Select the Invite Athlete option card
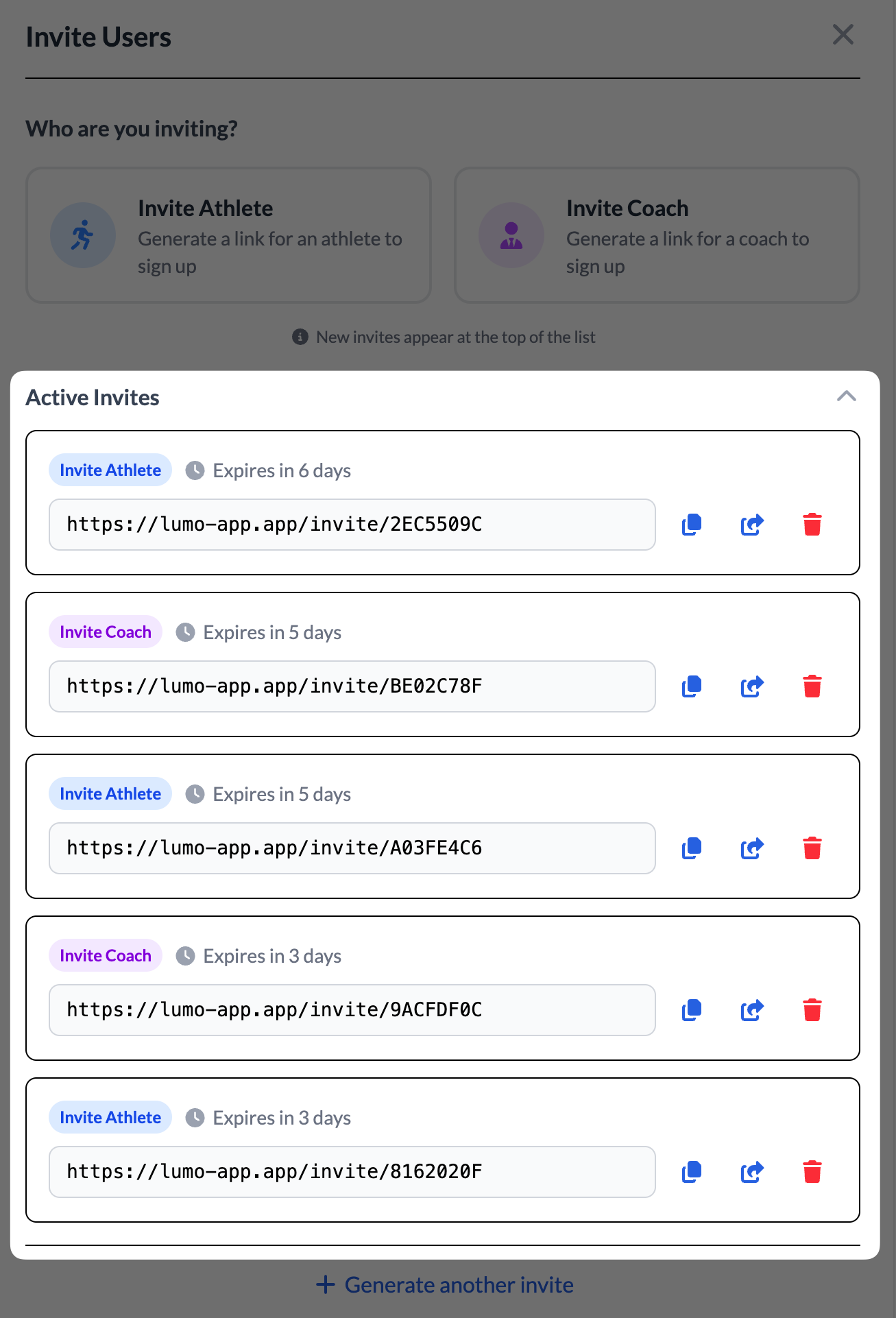The width and height of the screenshot is (896, 1318). point(228,235)
